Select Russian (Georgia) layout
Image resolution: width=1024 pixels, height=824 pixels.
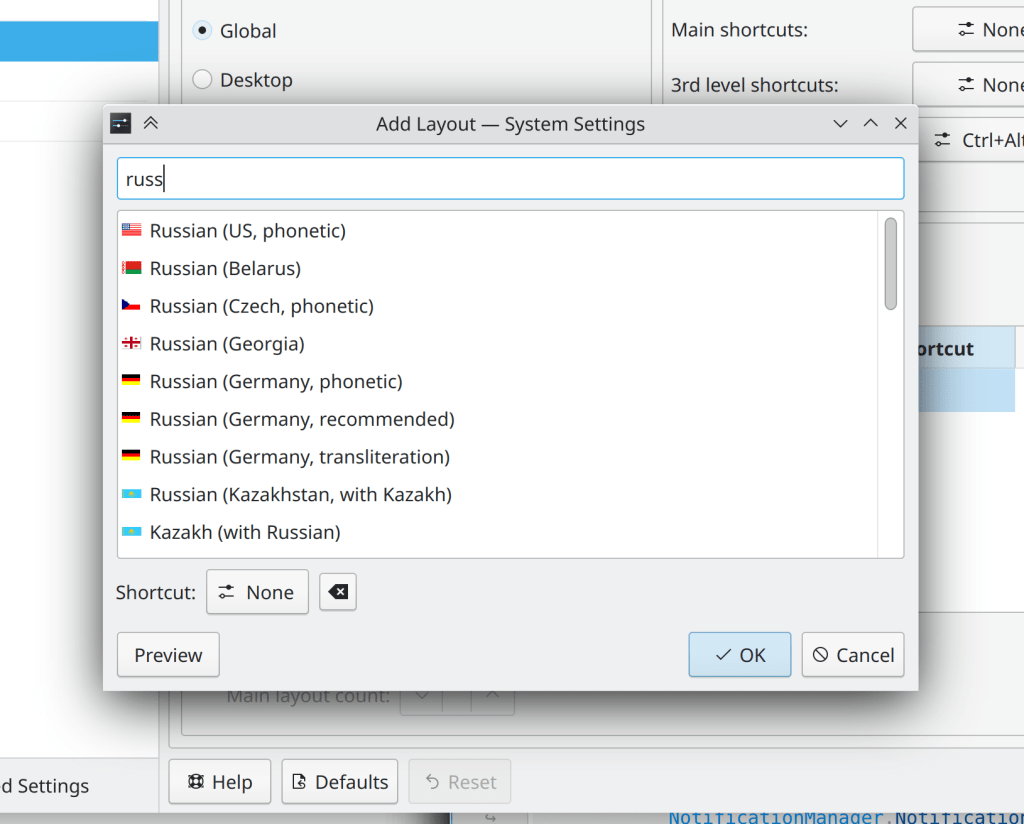pos(227,344)
